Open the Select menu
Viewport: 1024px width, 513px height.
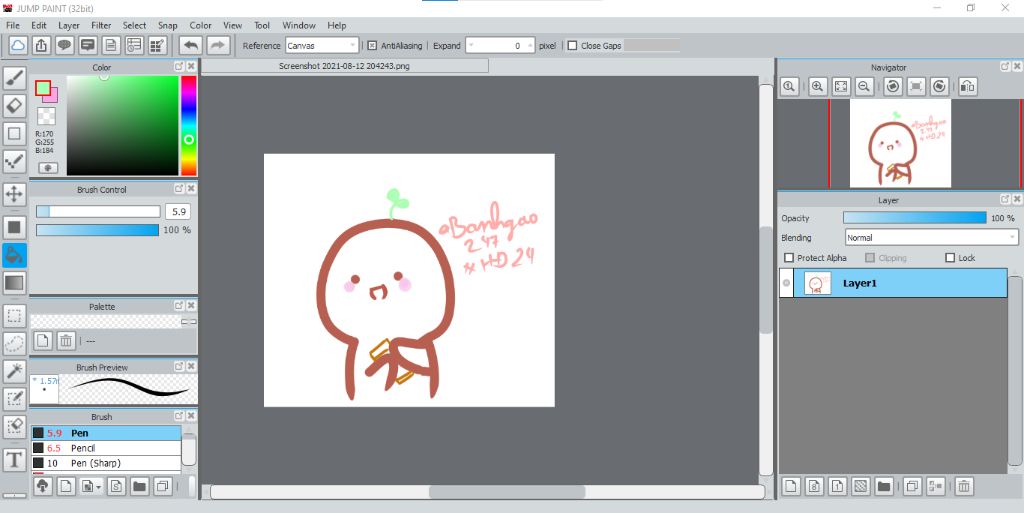pyautogui.click(x=135, y=25)
